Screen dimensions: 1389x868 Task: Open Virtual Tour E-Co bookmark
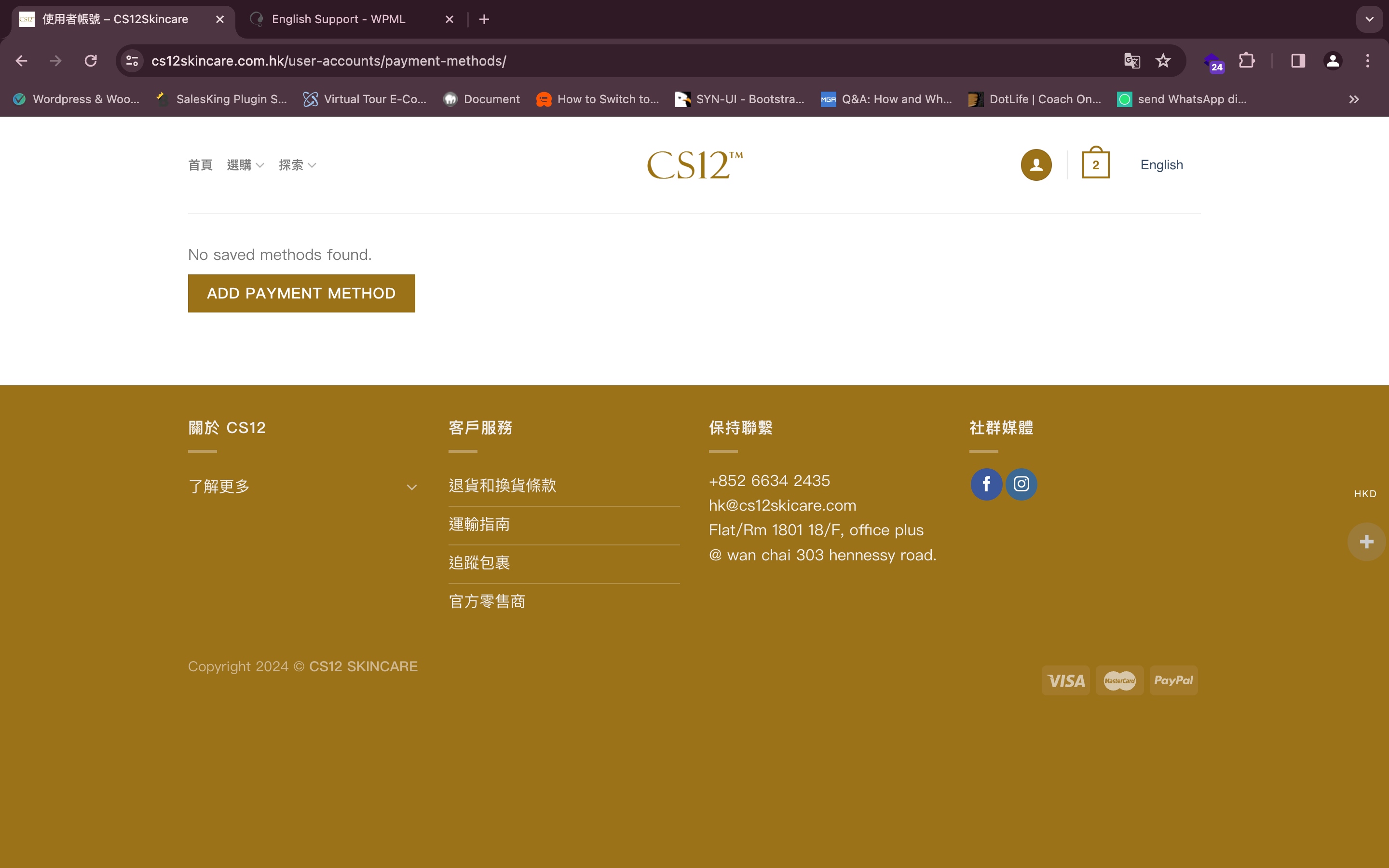365,99
